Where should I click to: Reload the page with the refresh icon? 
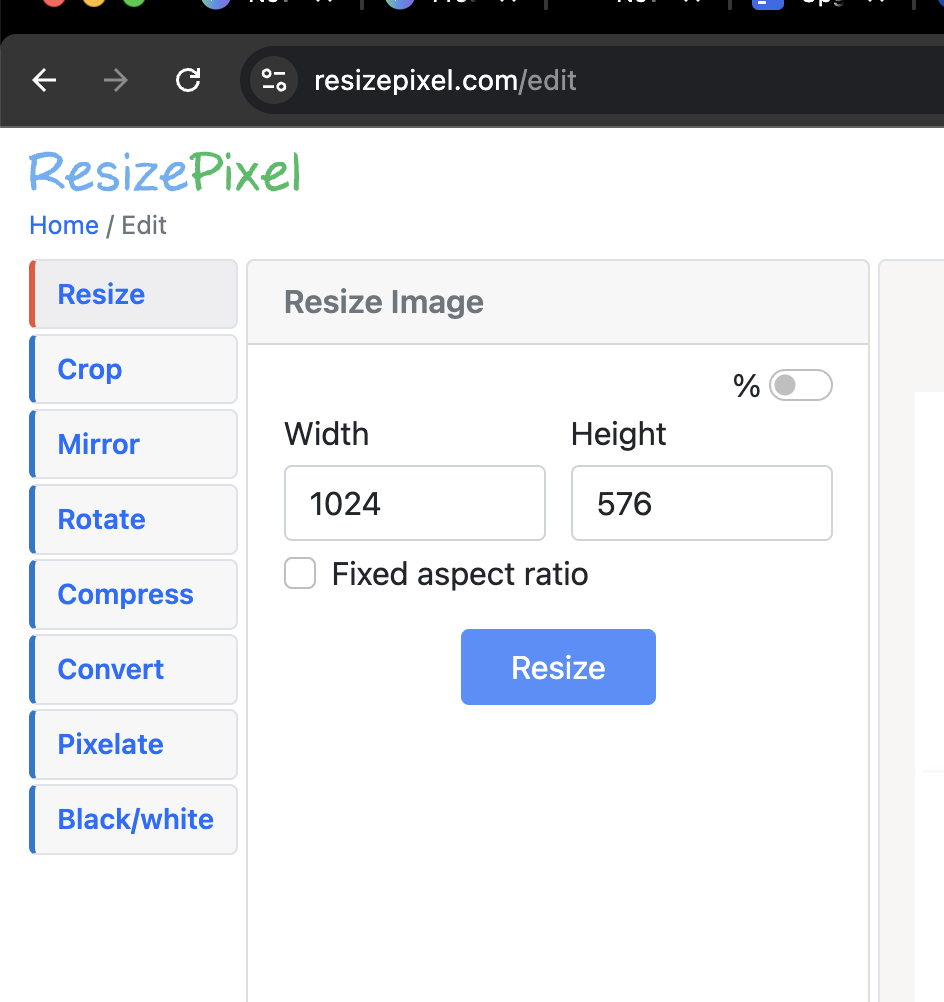coord(189,81)
